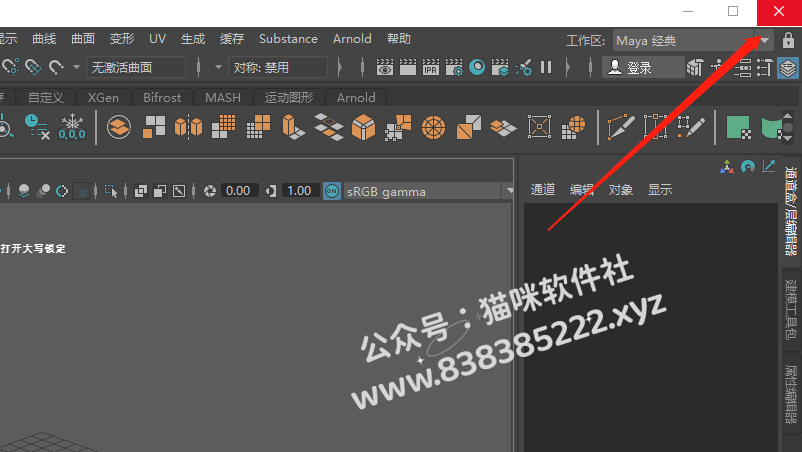
Task: Pause Viewport 2.0 display update
Action: click(x=546, y=67)
